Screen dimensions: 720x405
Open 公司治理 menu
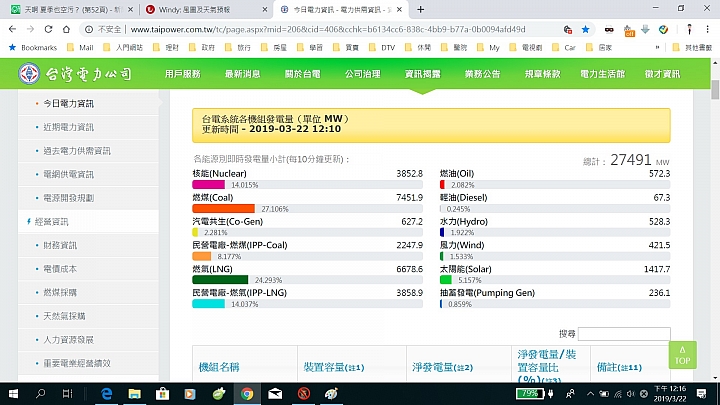363,73
